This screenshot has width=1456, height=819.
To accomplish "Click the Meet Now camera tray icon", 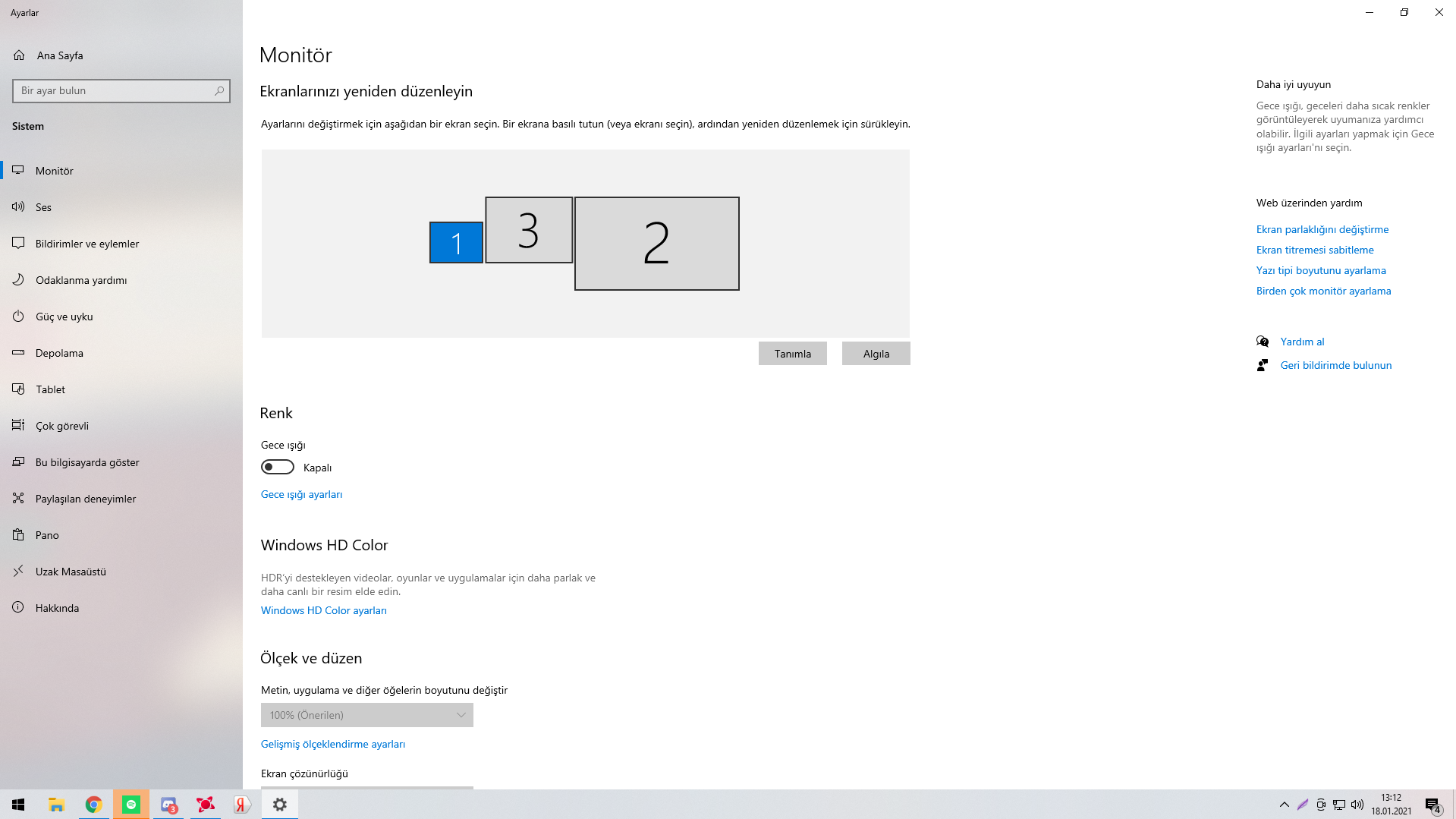I will coord(1321,805).
